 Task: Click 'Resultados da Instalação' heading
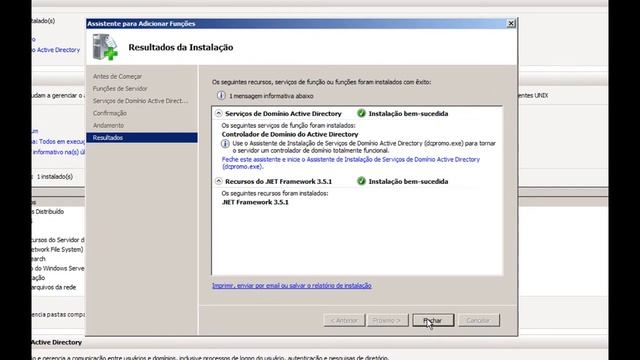(x=181, y=47)
